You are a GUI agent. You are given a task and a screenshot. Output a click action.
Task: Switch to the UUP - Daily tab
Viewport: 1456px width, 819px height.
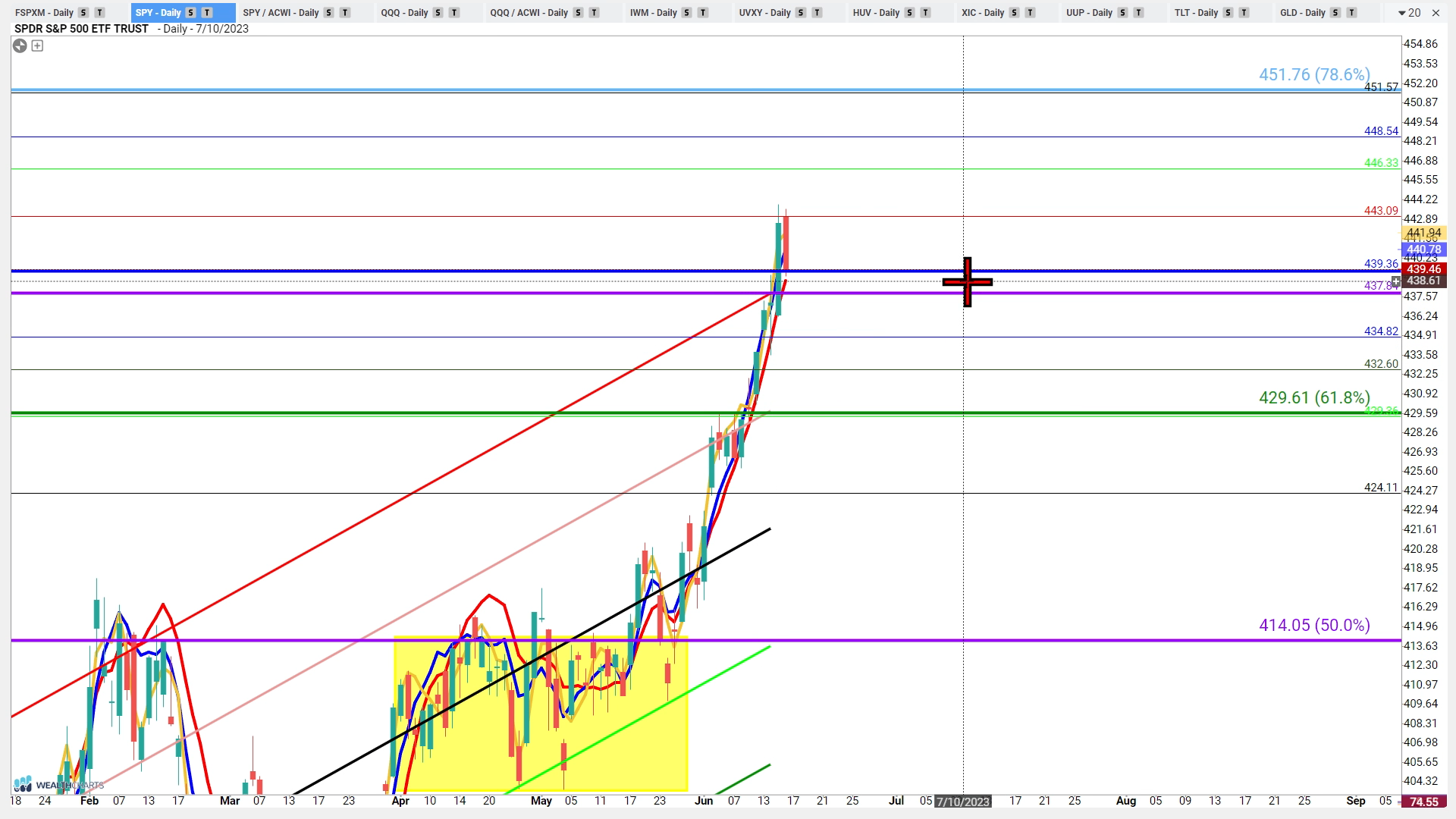(1089, 13)
